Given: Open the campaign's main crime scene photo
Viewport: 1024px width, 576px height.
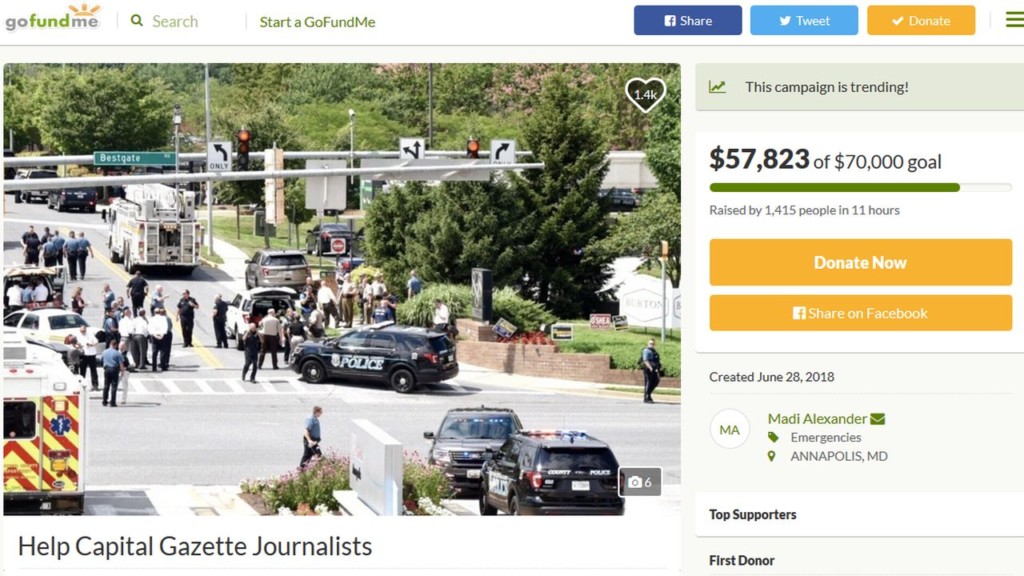Looking at the screenshot, I should click(x=342, y=289).
